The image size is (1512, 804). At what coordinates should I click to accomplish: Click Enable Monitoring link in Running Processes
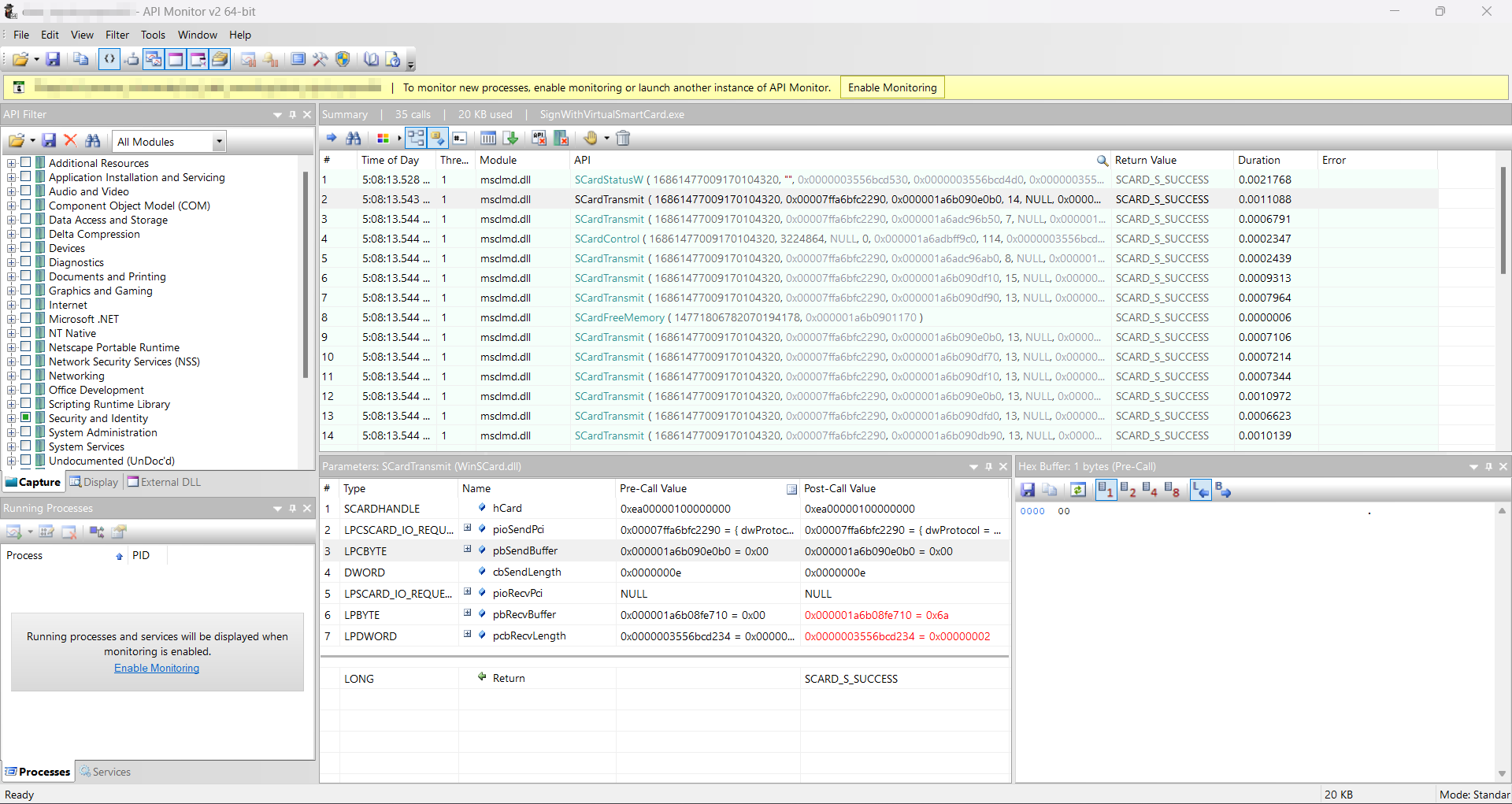click(x=157, y=668)
